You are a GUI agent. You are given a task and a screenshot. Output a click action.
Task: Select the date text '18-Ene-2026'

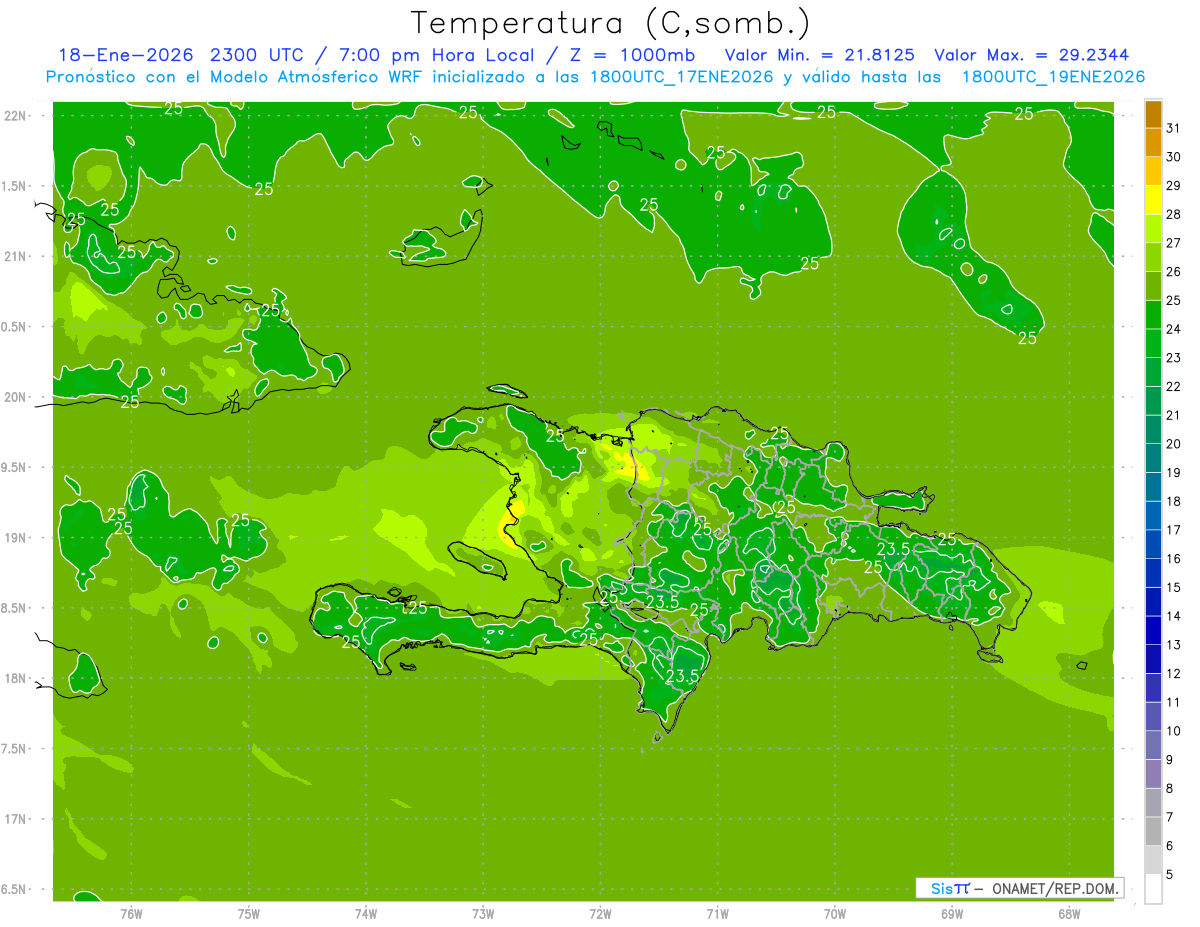point(125,55)
